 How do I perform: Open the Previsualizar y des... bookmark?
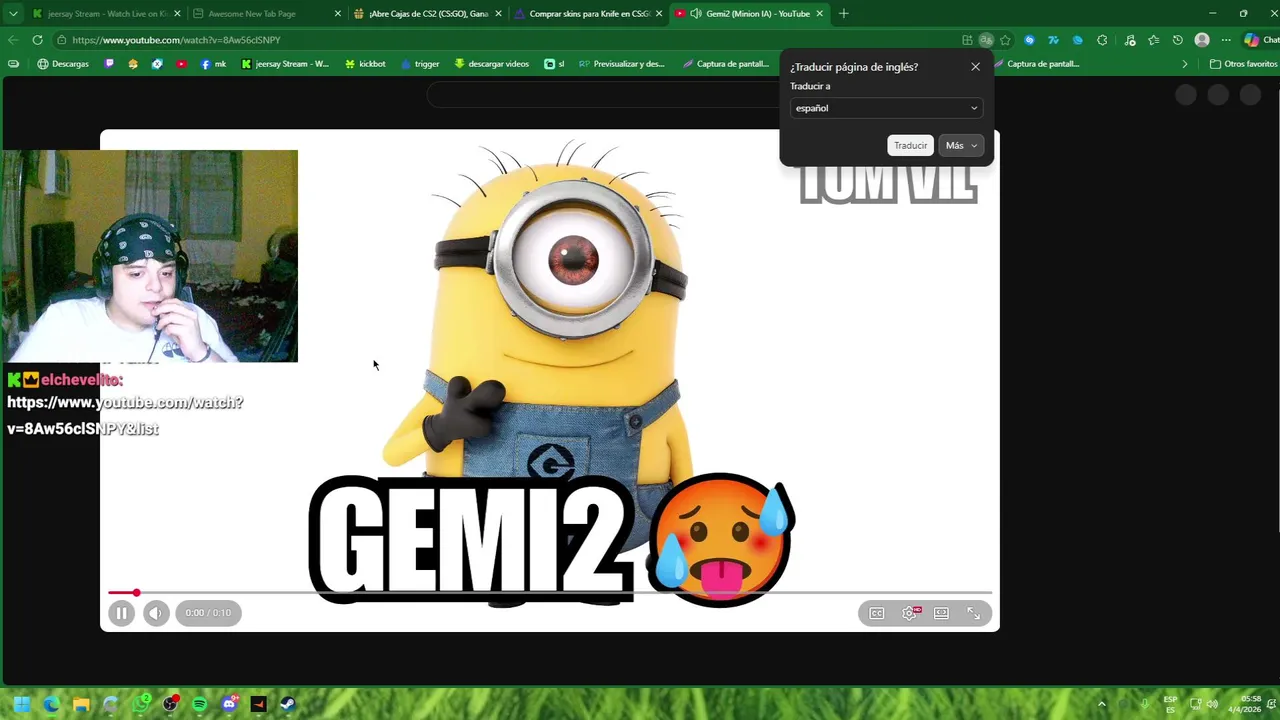(x=621, y=64)
